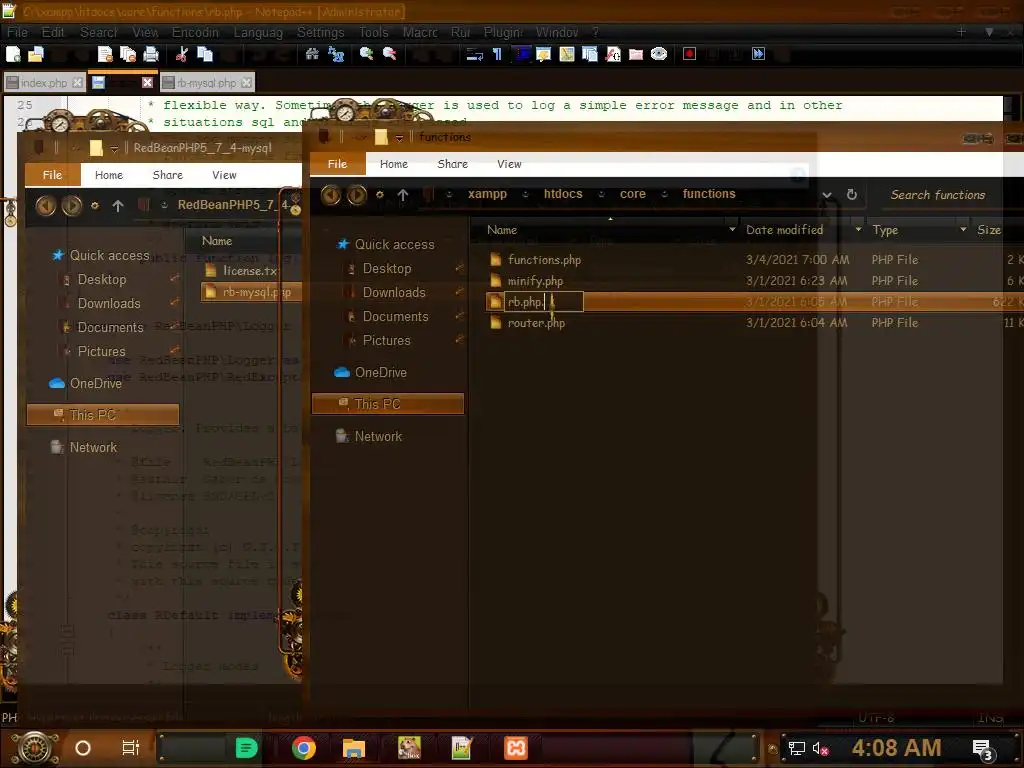Open Quick Access Toolbar dropdown in functions titlebar
This screenshot has height=768, width=1024.
(x=399, y=138)
